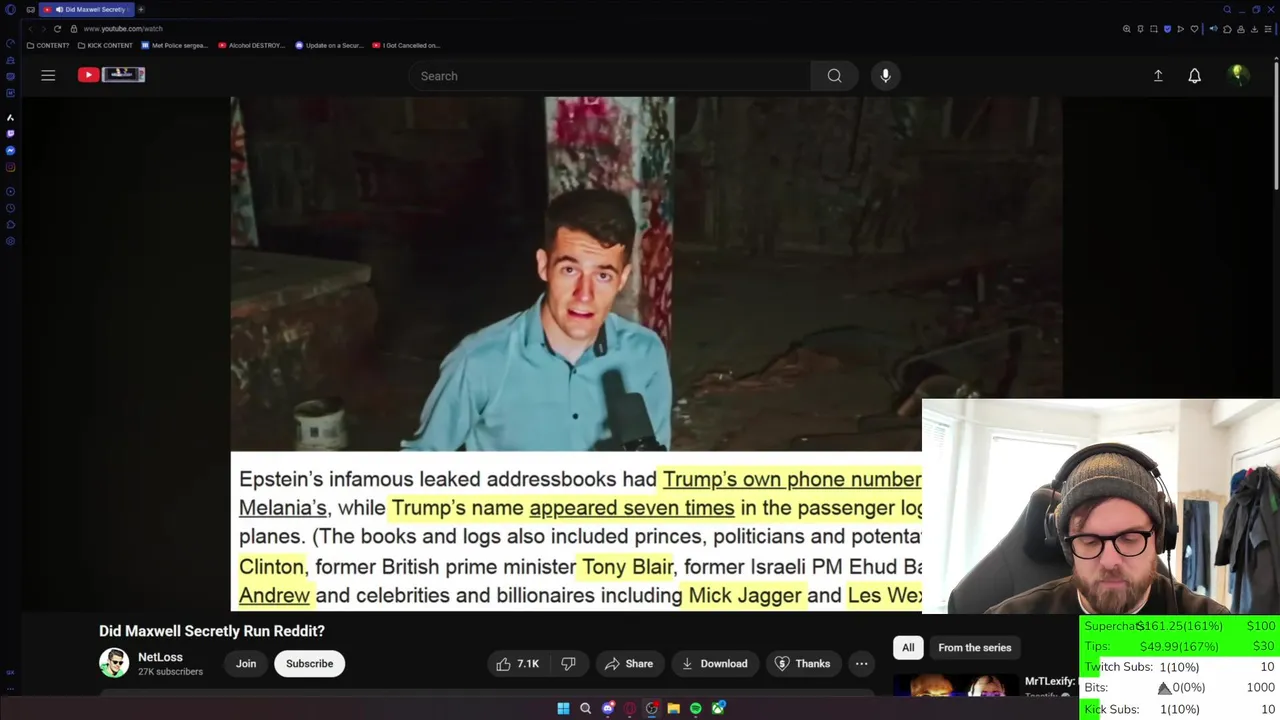Viewport: 1280px width, 720px height.
Task: Open sidebar player icon
Action: (x=10, y=191)
